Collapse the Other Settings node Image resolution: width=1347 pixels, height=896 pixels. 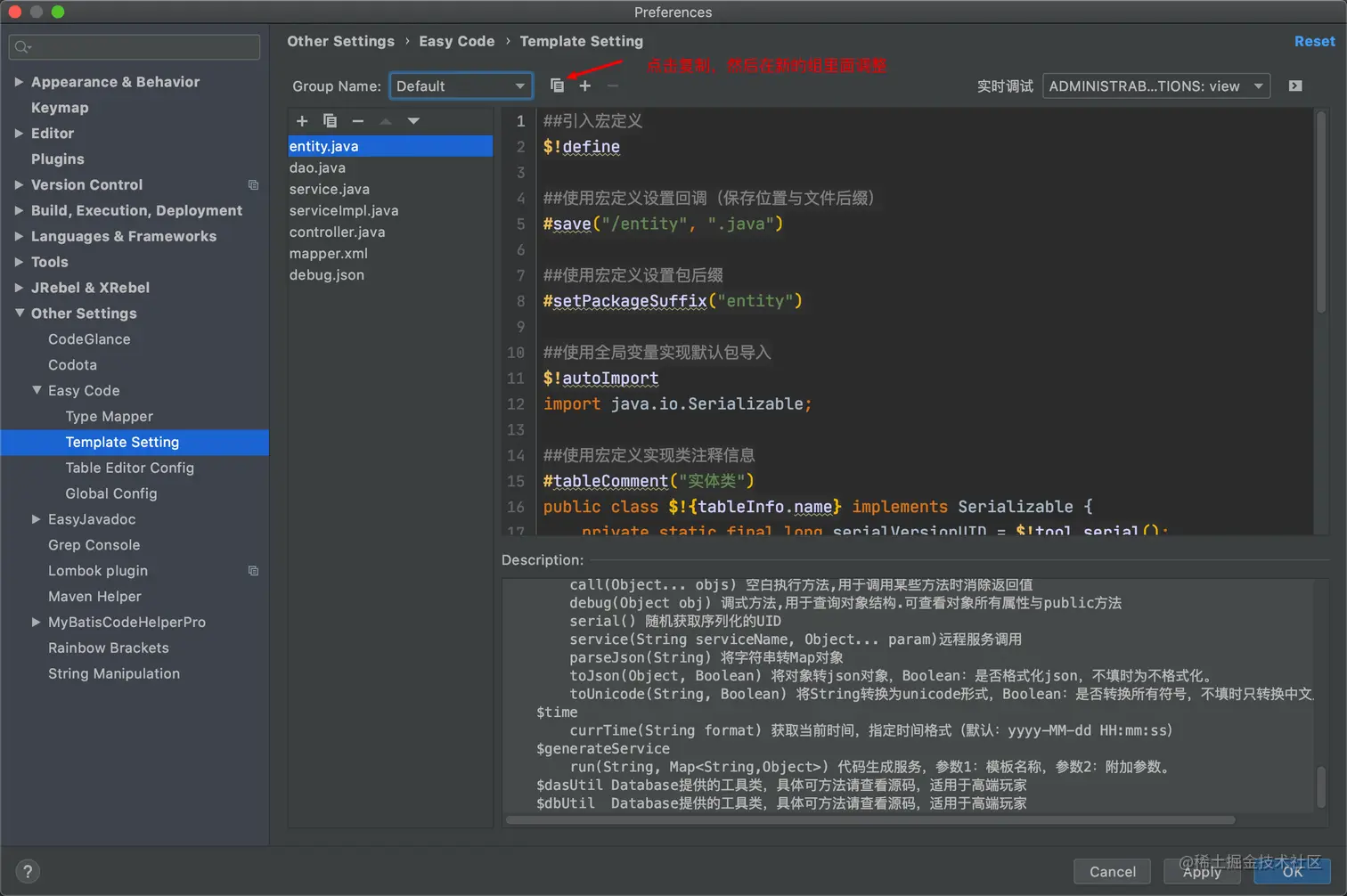[19, 314]
